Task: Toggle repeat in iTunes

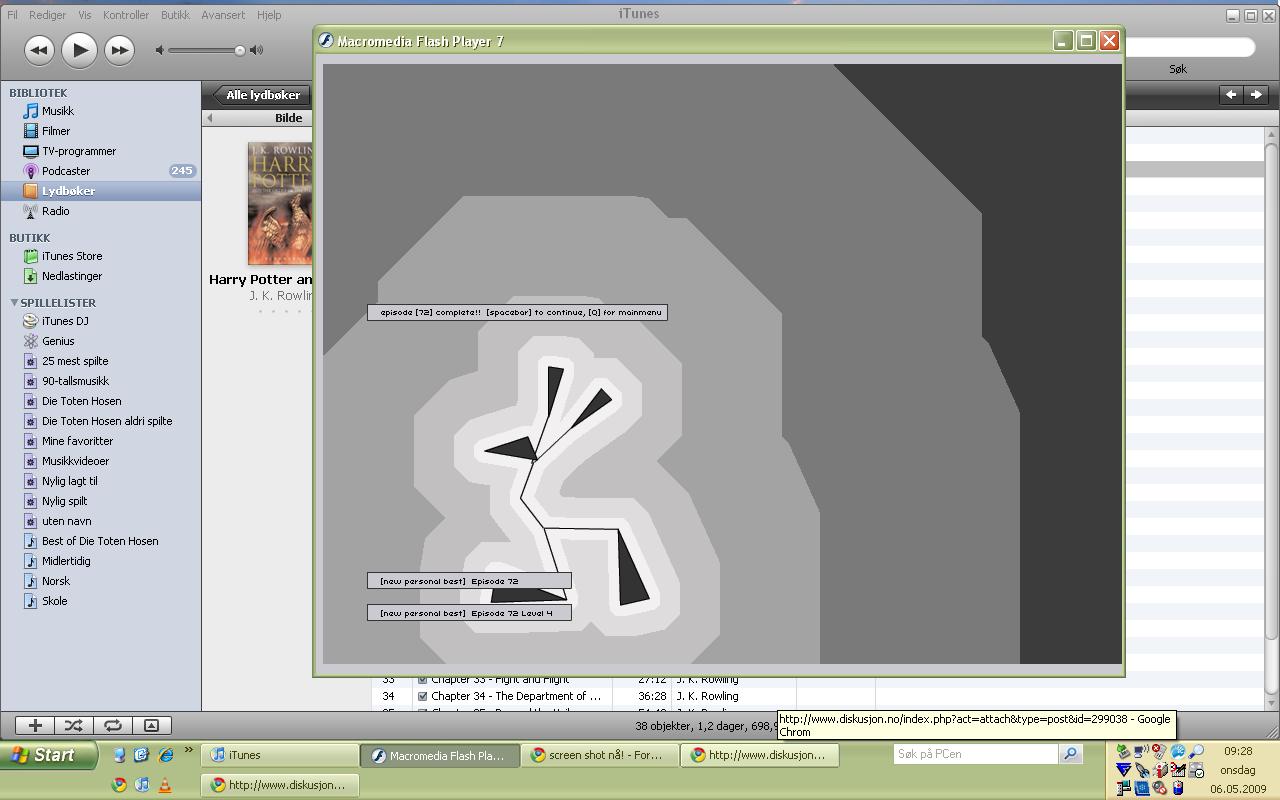Action: pyautogui.click(x=112, y=725)
